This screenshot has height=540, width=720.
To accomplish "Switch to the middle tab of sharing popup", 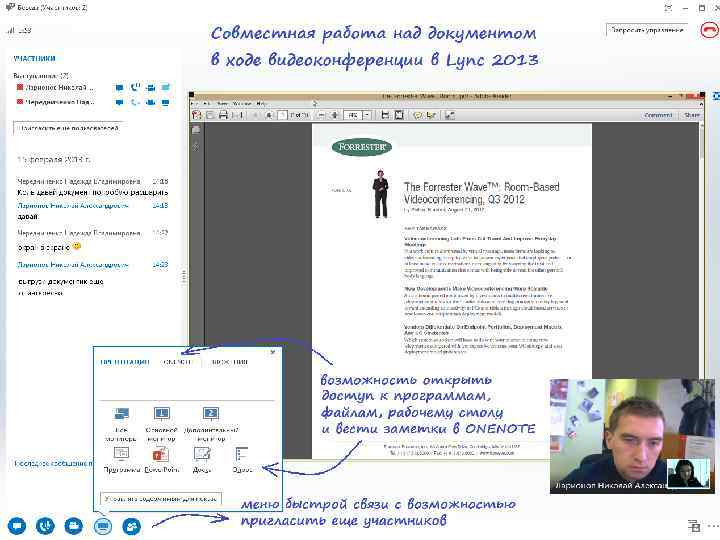I will coord(177,362).
